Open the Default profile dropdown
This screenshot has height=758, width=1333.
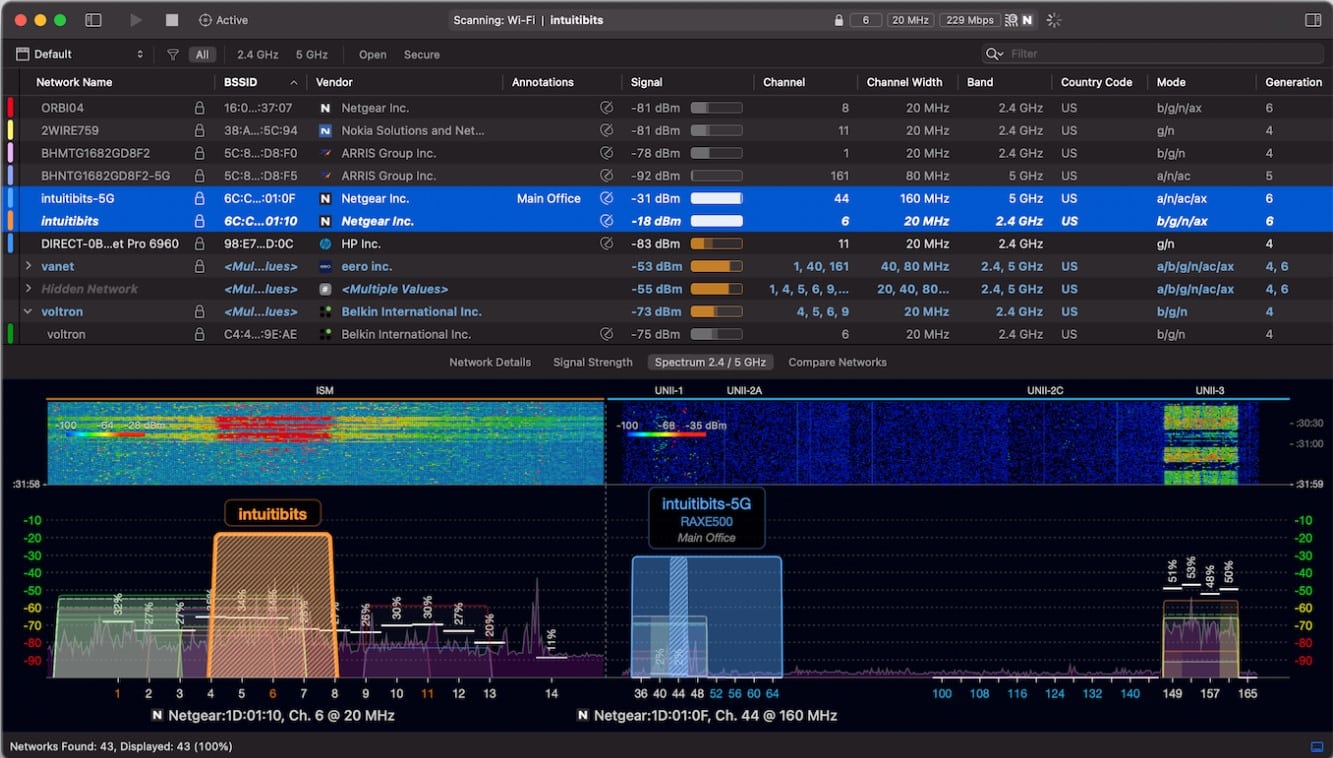click(x=80, y=54)
